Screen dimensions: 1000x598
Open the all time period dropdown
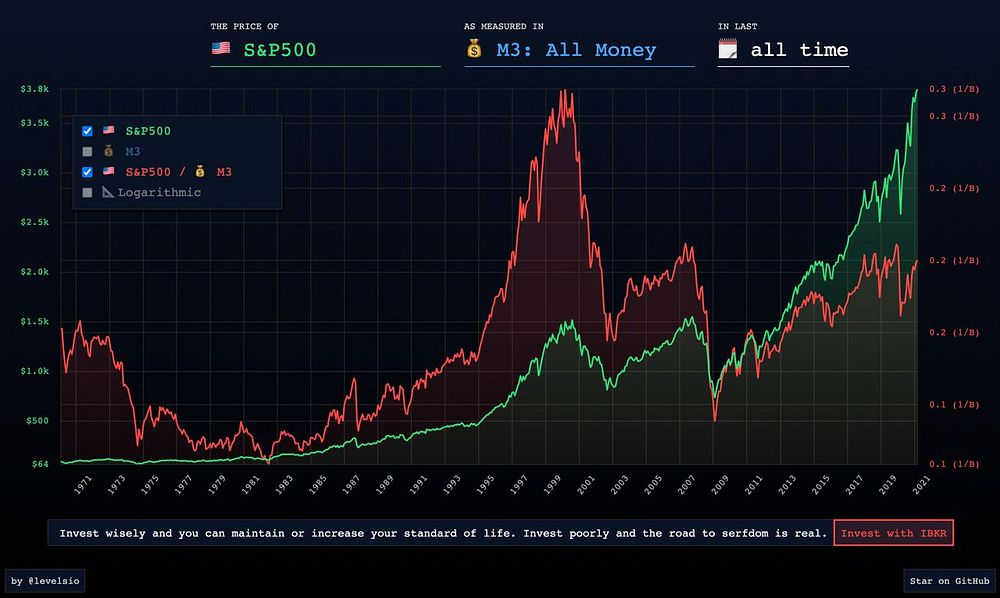click(x=783, y=50)
